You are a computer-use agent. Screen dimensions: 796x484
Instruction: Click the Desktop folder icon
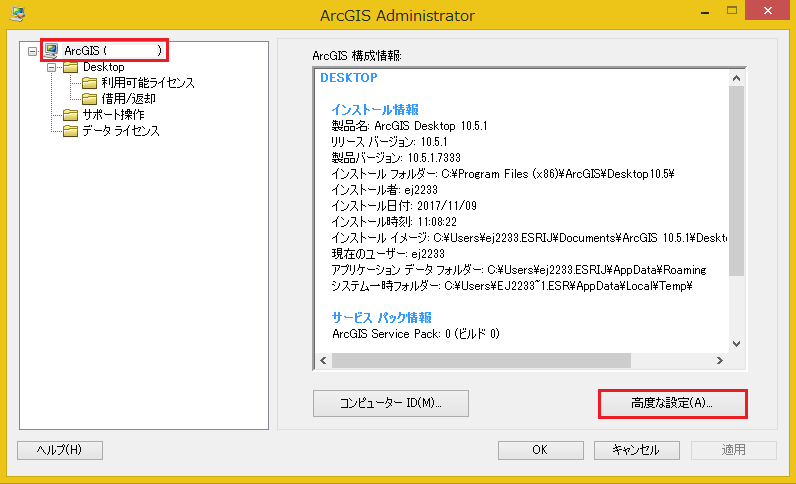tap(71, 67)
